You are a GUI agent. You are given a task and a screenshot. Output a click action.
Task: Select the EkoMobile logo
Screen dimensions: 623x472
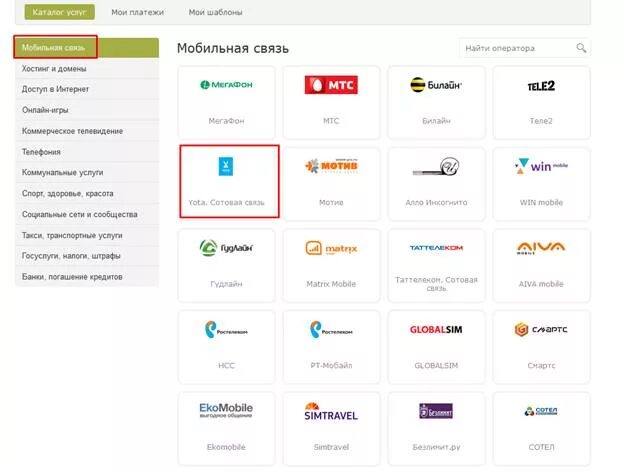point(226,410)
